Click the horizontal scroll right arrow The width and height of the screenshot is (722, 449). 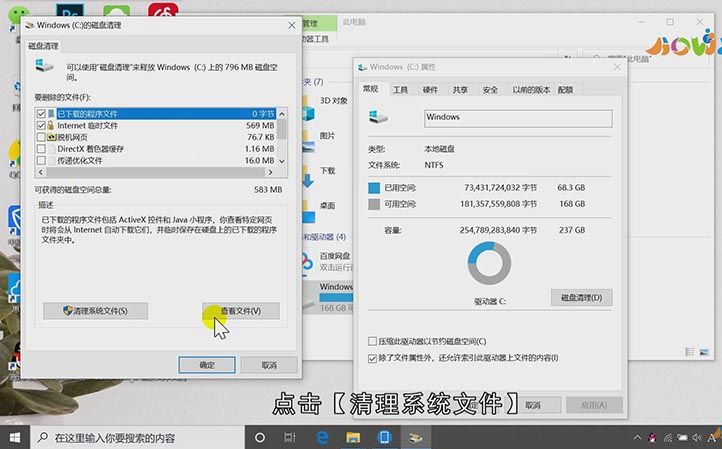coord(270,172)
